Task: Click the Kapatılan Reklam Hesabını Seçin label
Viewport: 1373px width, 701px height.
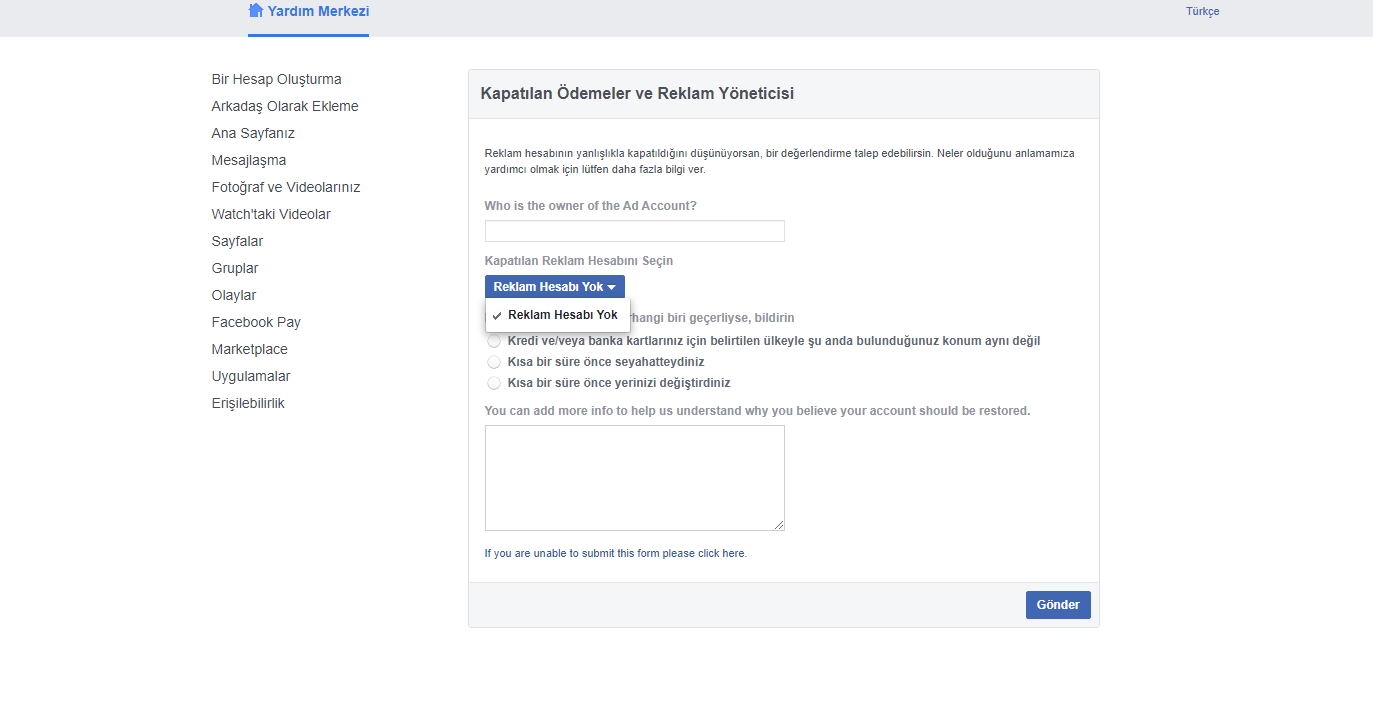Action: (x=579, y=261)
